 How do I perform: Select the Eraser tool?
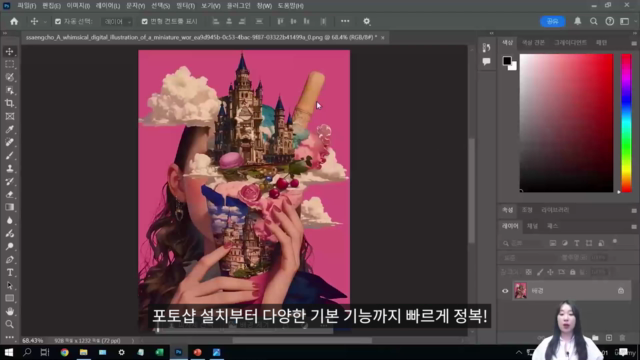9,195
